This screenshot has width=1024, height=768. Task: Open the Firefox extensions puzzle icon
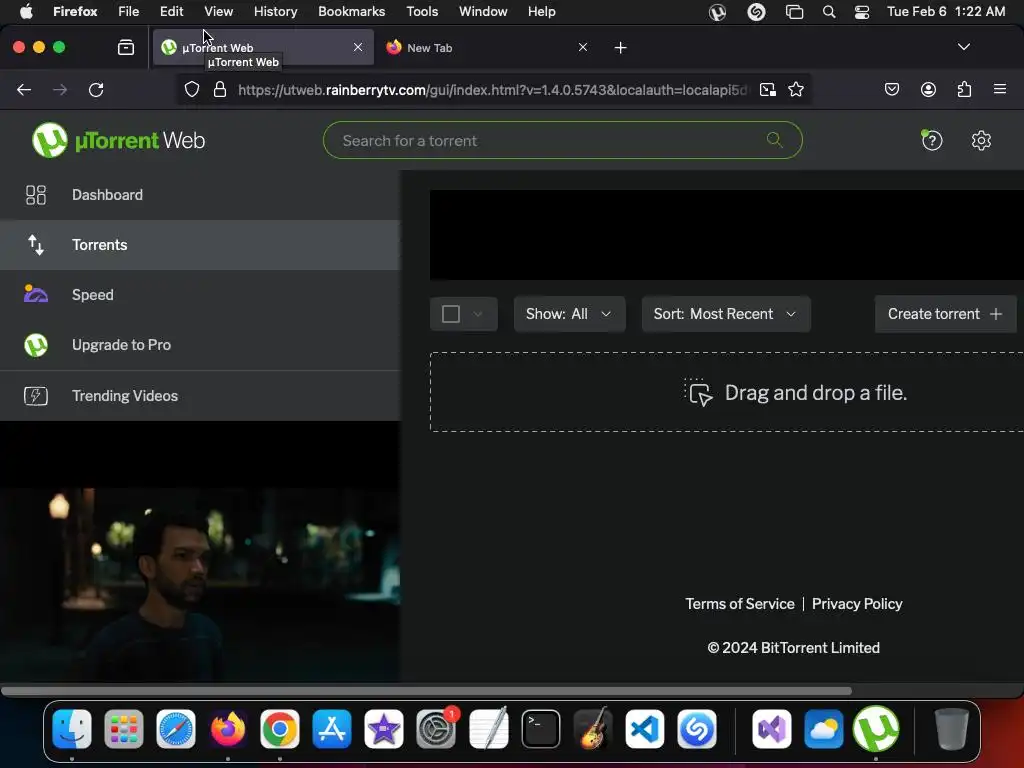pyautogui.click(x=964, y=89)
